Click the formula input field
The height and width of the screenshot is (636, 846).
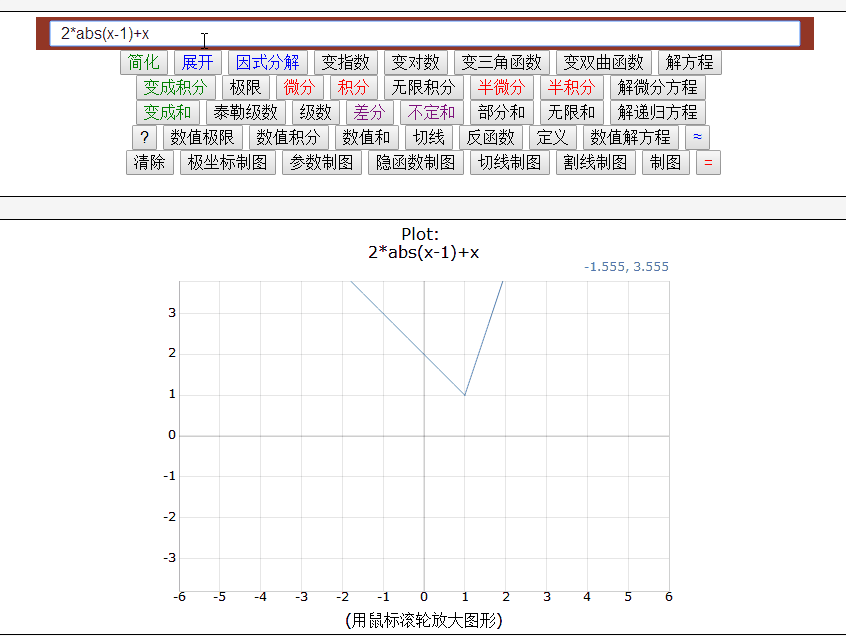[425, 33]
